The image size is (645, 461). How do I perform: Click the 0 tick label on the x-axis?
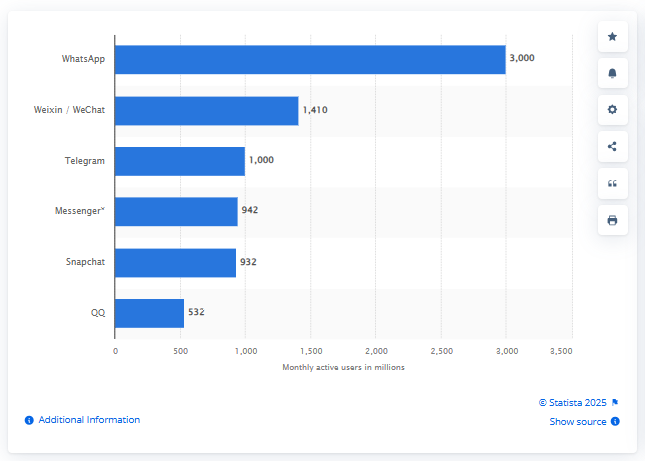tap(116, 351)
